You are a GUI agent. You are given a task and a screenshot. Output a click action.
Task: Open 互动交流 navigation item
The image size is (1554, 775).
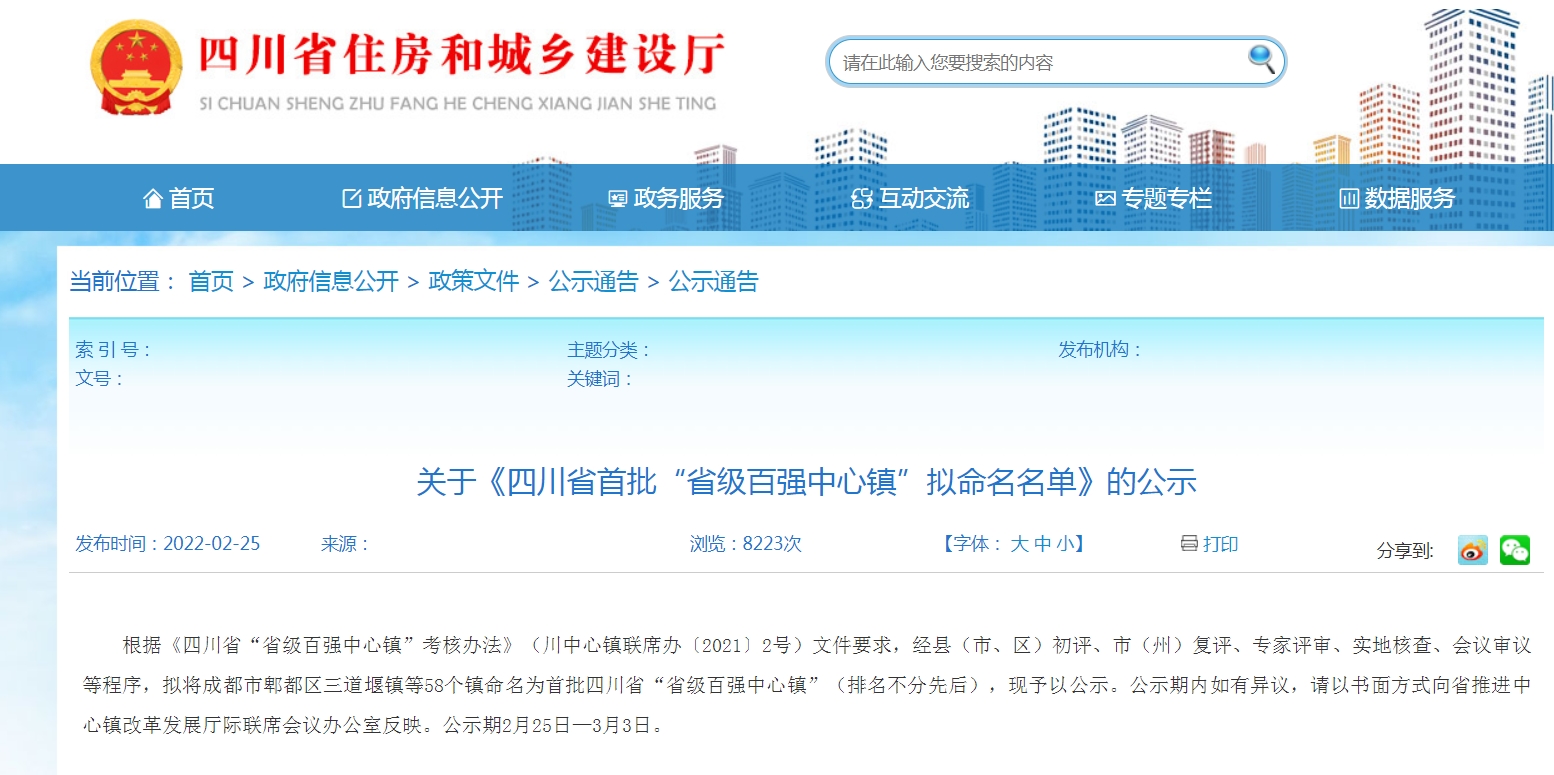(x=910, y=199)
